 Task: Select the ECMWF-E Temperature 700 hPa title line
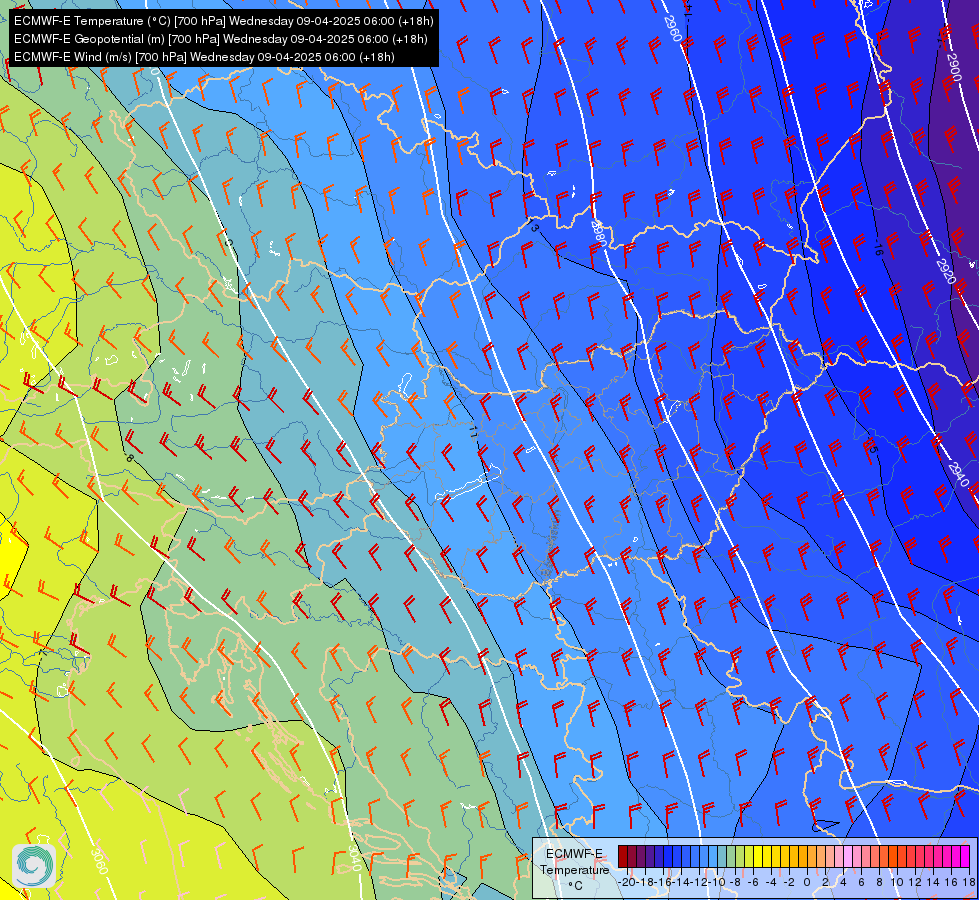(224, 21)
